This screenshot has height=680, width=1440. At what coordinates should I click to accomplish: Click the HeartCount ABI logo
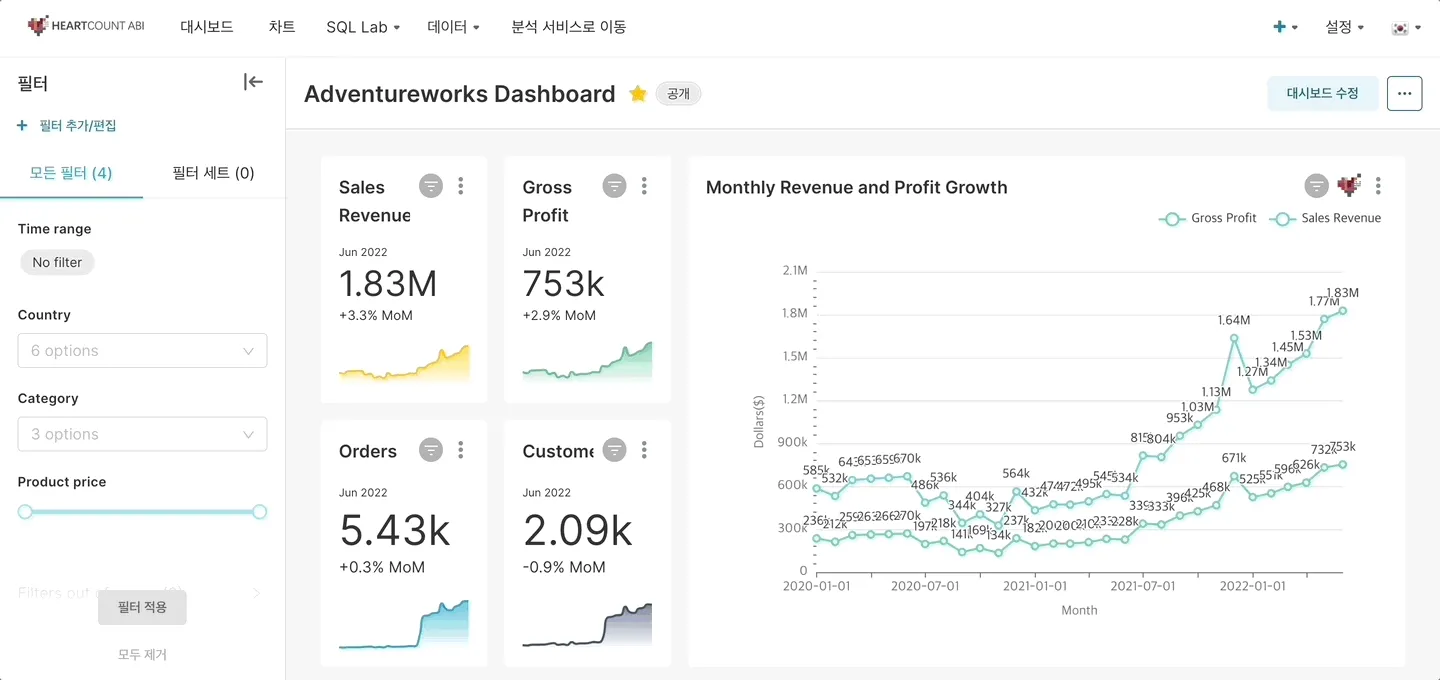pos(86,27)
